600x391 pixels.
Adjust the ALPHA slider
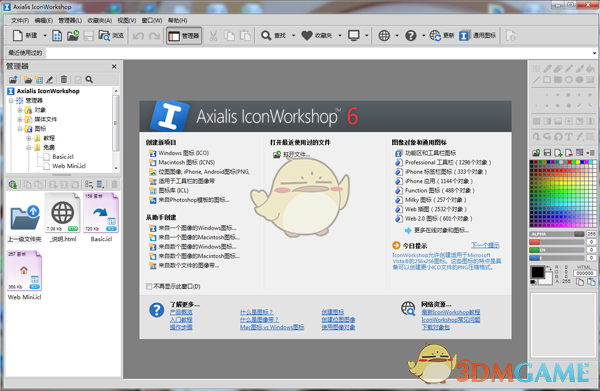[557, 234]
